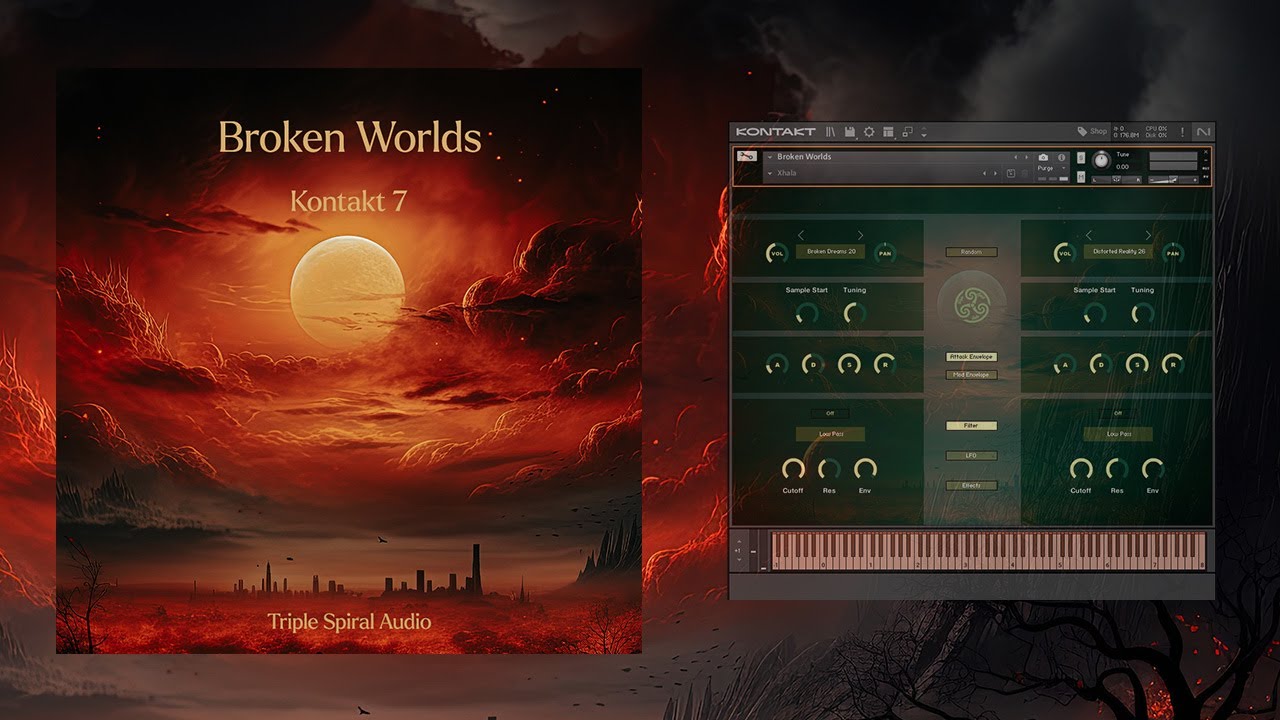Click the master Tune knob
This screenshot has width=1280, height=720.
[1101, 160]
